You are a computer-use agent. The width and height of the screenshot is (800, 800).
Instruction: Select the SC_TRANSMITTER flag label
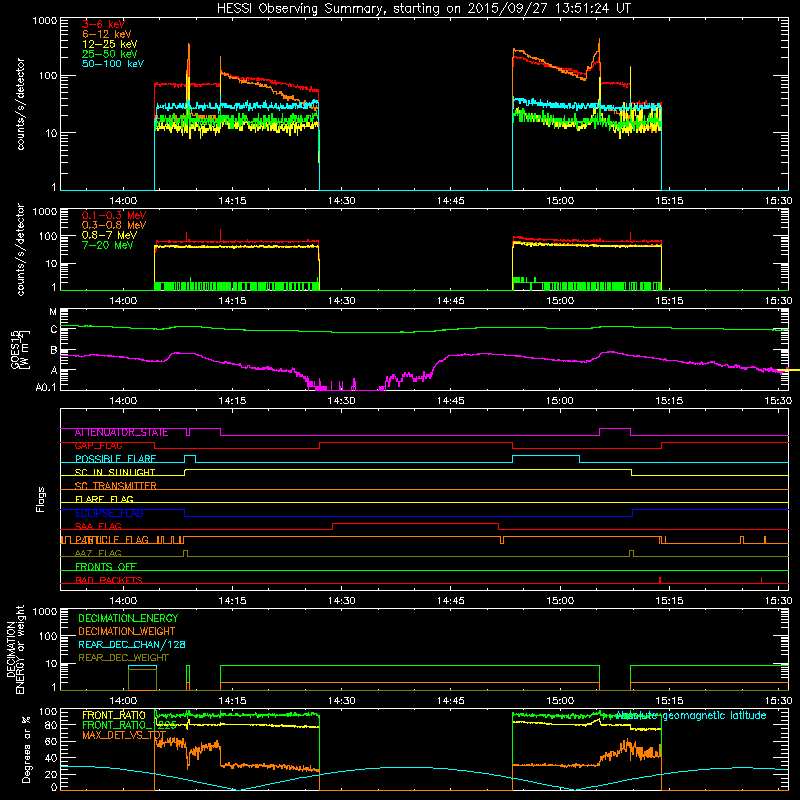pyautogui.click(x=115, y=486)
